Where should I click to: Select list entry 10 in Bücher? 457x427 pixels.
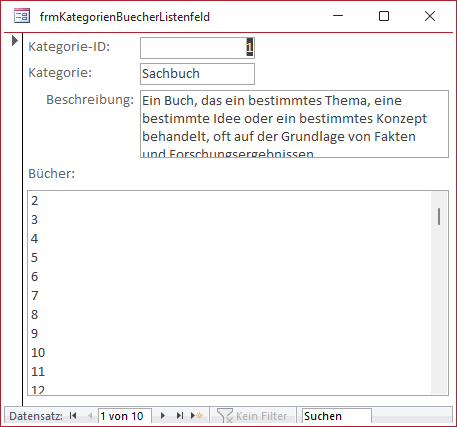coord(229,353)
